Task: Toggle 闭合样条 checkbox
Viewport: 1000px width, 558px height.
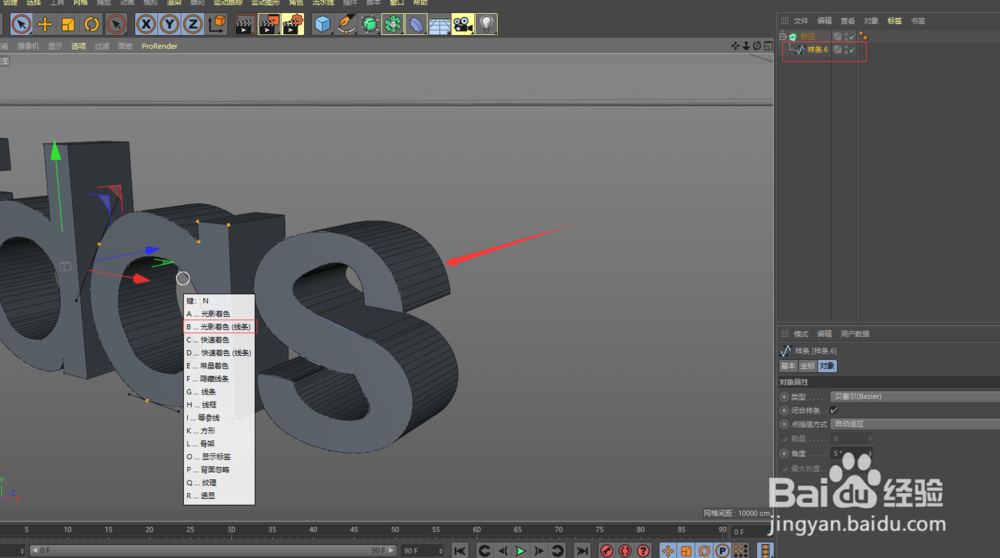Action: 834,410
